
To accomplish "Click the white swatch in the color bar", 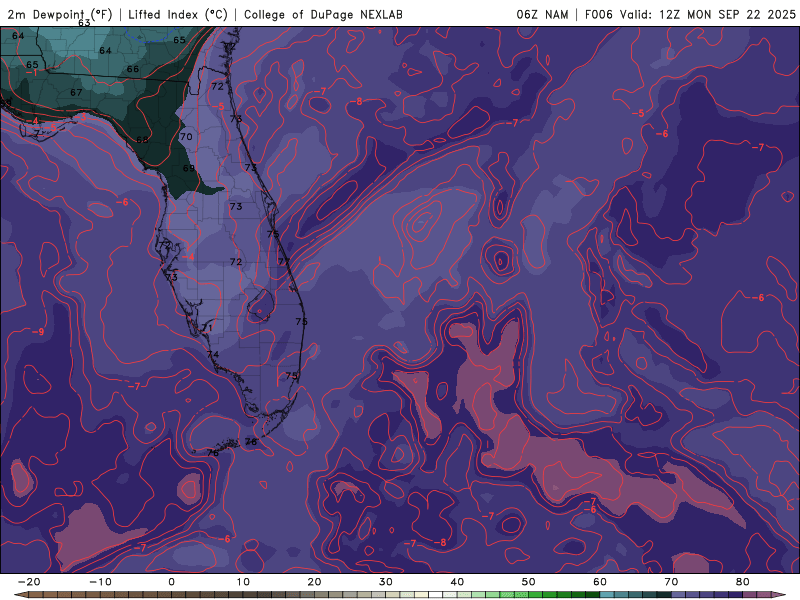I will (x=435, y=595).
